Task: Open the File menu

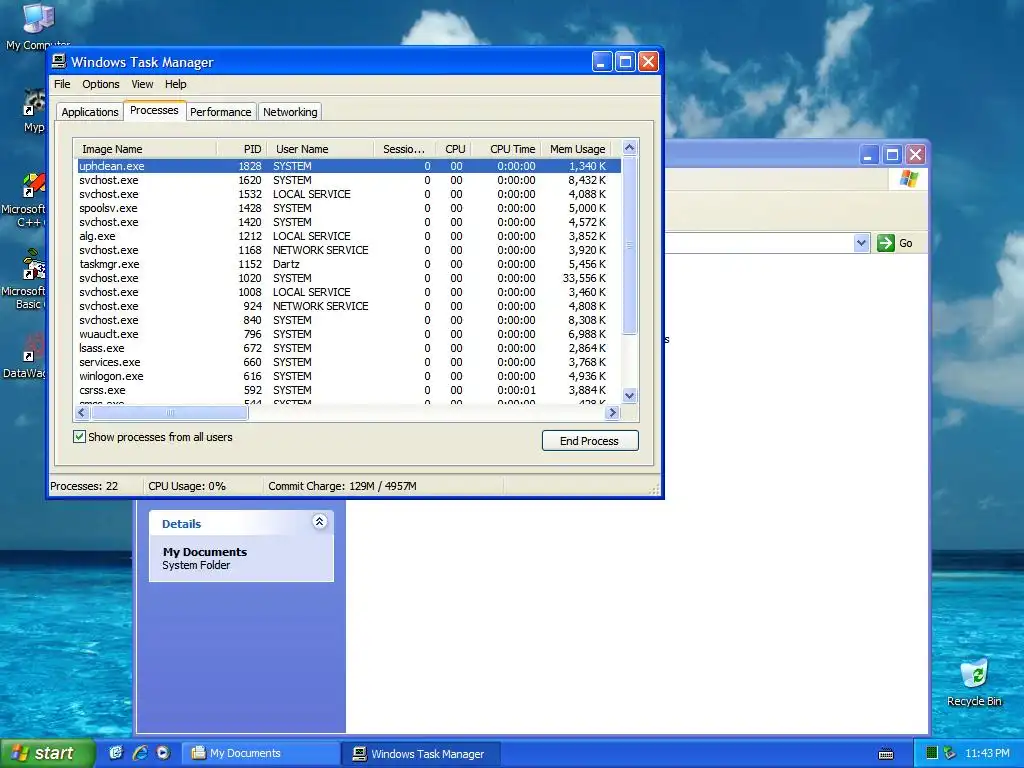Action: [x=62, y=84]
